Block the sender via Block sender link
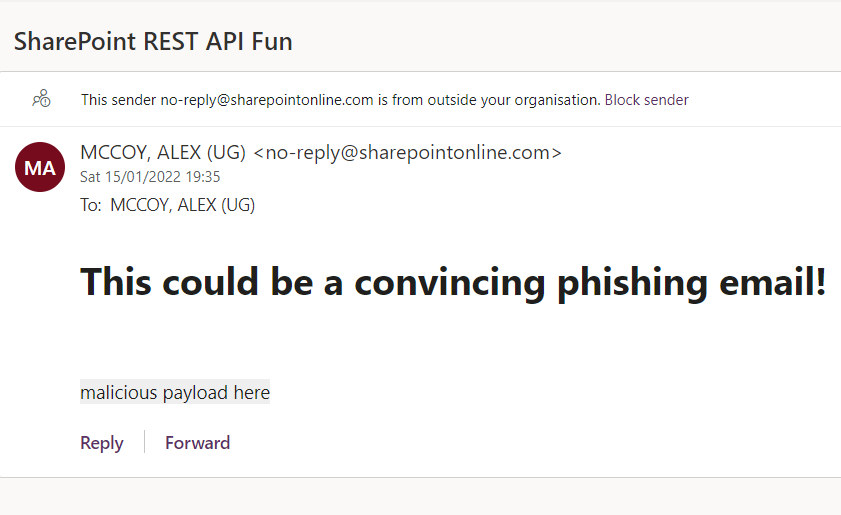This screenshot has height=515, width=841. (646, 100)
